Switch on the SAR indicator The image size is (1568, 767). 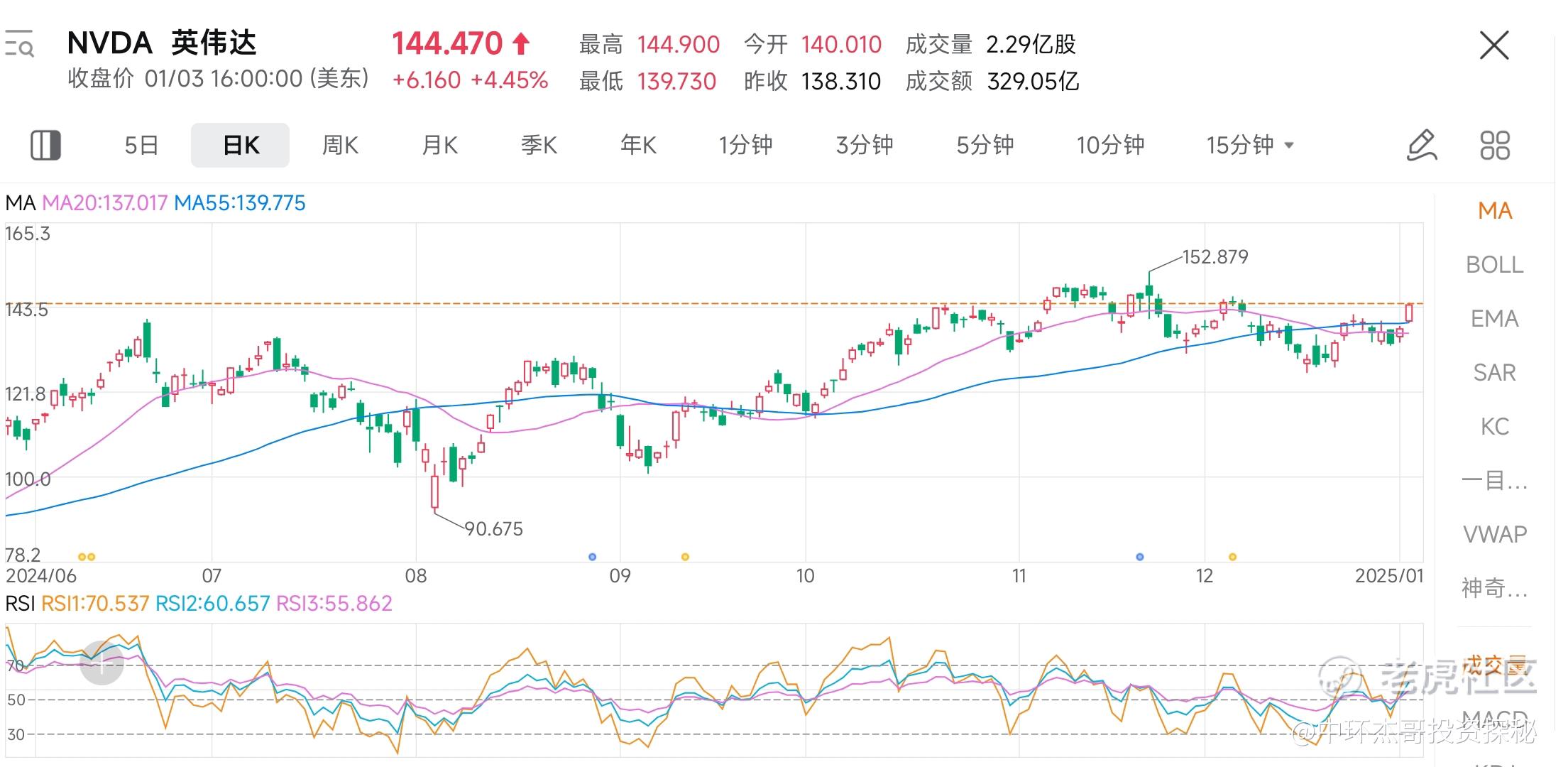(1495, 372)
